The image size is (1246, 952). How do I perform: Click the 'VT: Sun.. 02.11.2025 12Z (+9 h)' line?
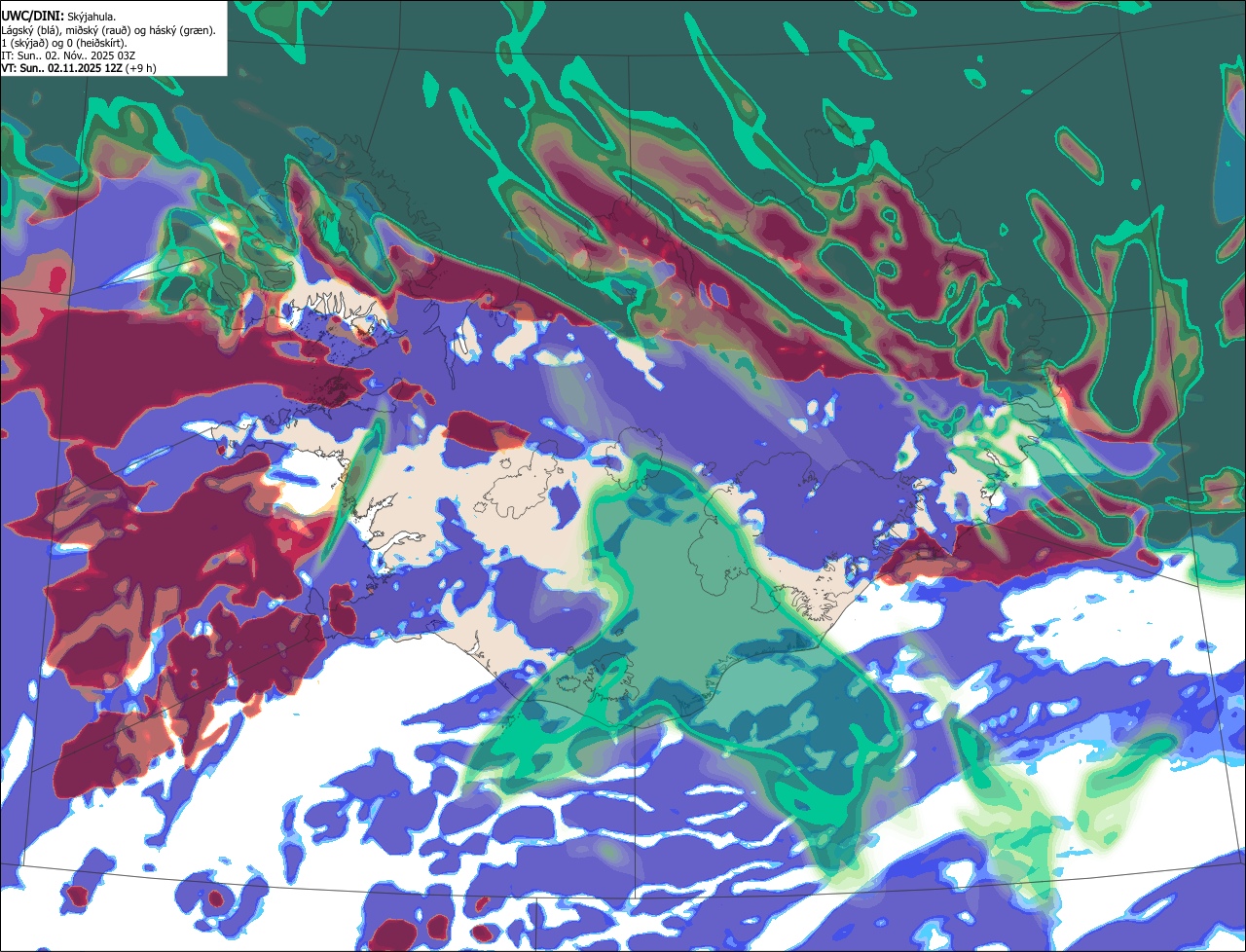tap(78, 67)
